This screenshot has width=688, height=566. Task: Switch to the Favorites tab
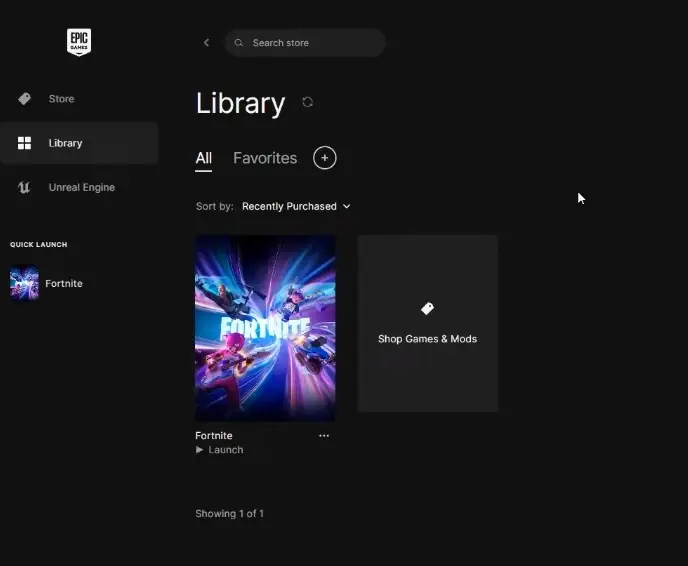[265, 158]
